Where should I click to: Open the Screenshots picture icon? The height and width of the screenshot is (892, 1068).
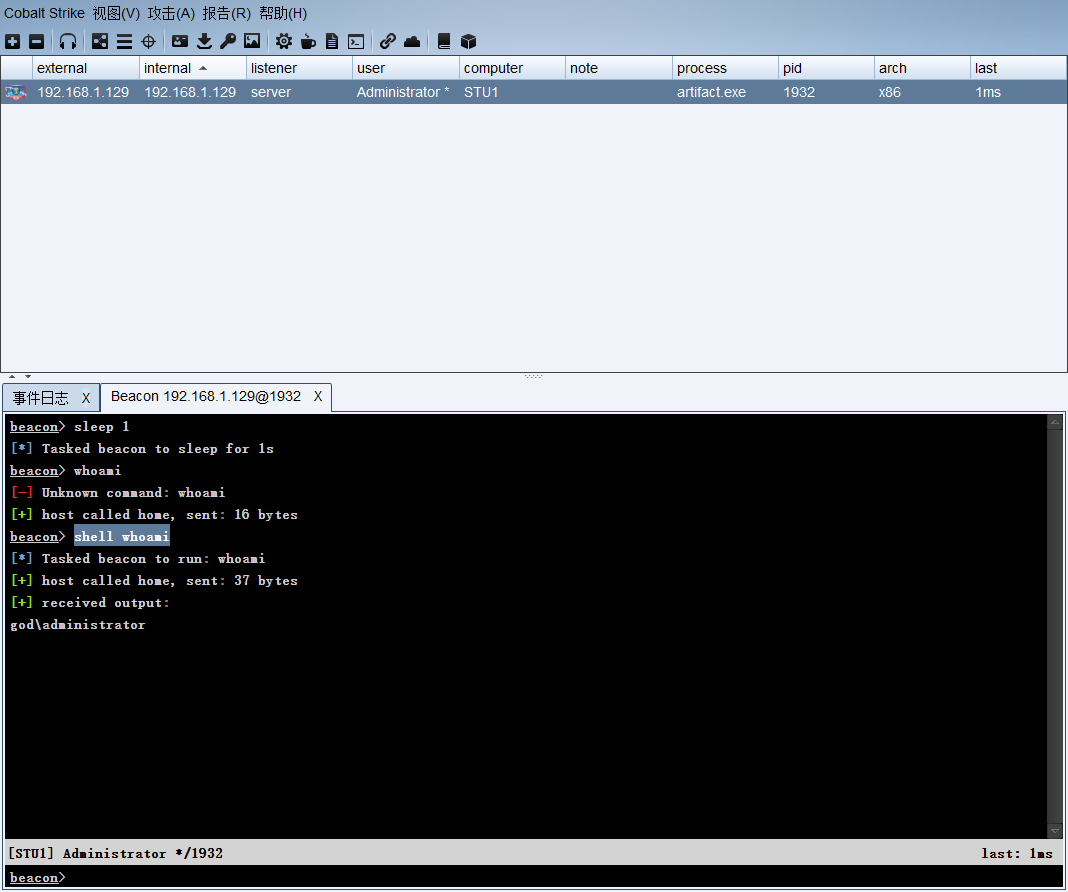click(x=252, y=42)
